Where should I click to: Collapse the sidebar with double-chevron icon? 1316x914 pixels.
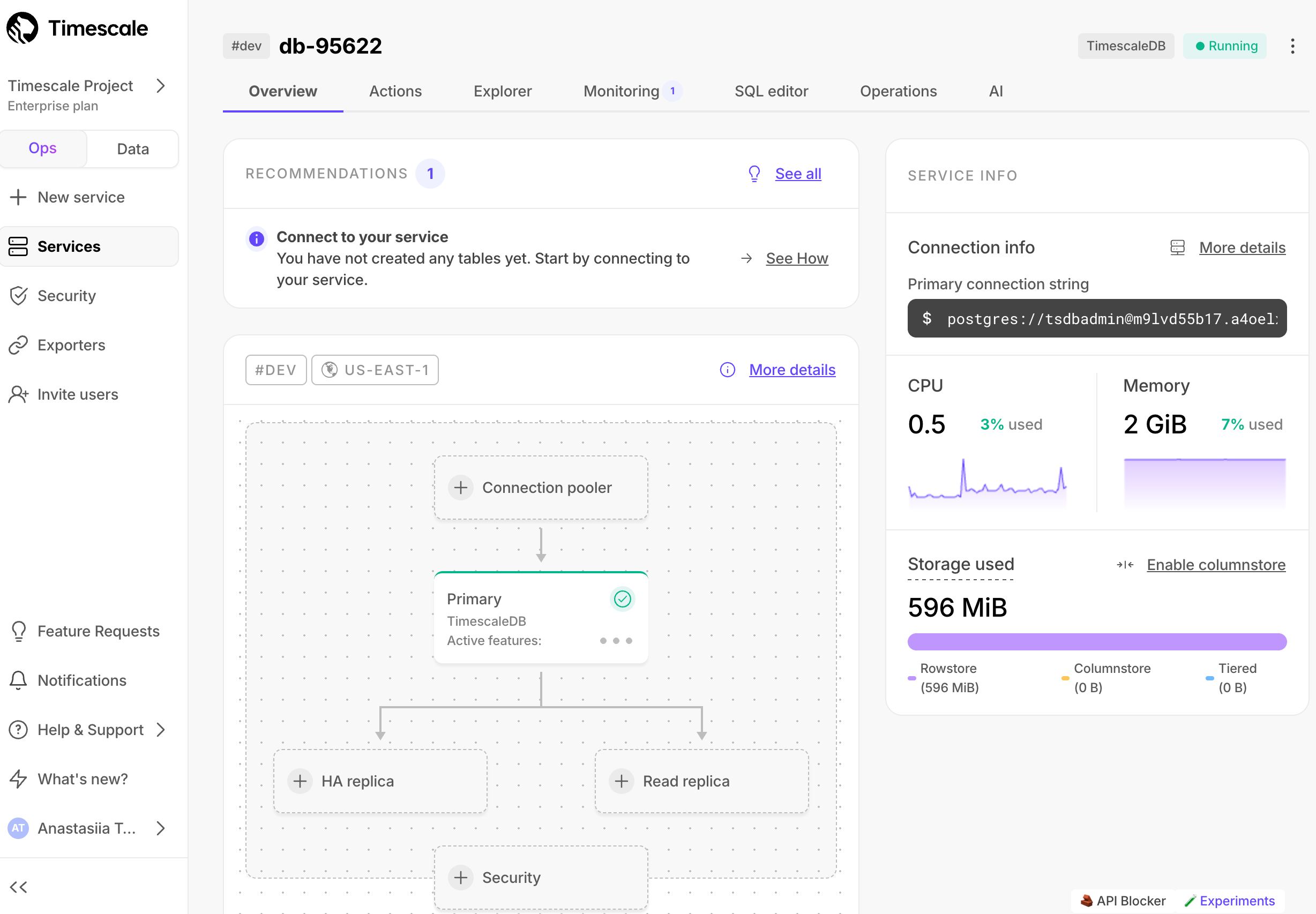pyautogui.click(x=18, y=887)
